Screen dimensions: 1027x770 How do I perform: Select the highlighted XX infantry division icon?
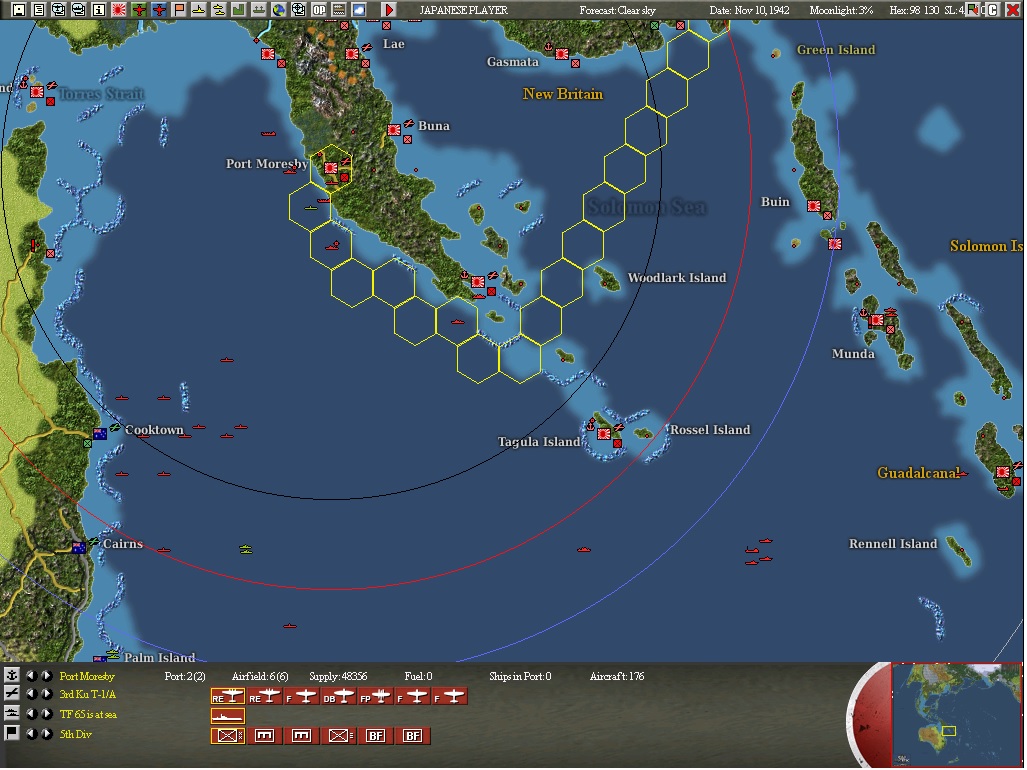228,736
